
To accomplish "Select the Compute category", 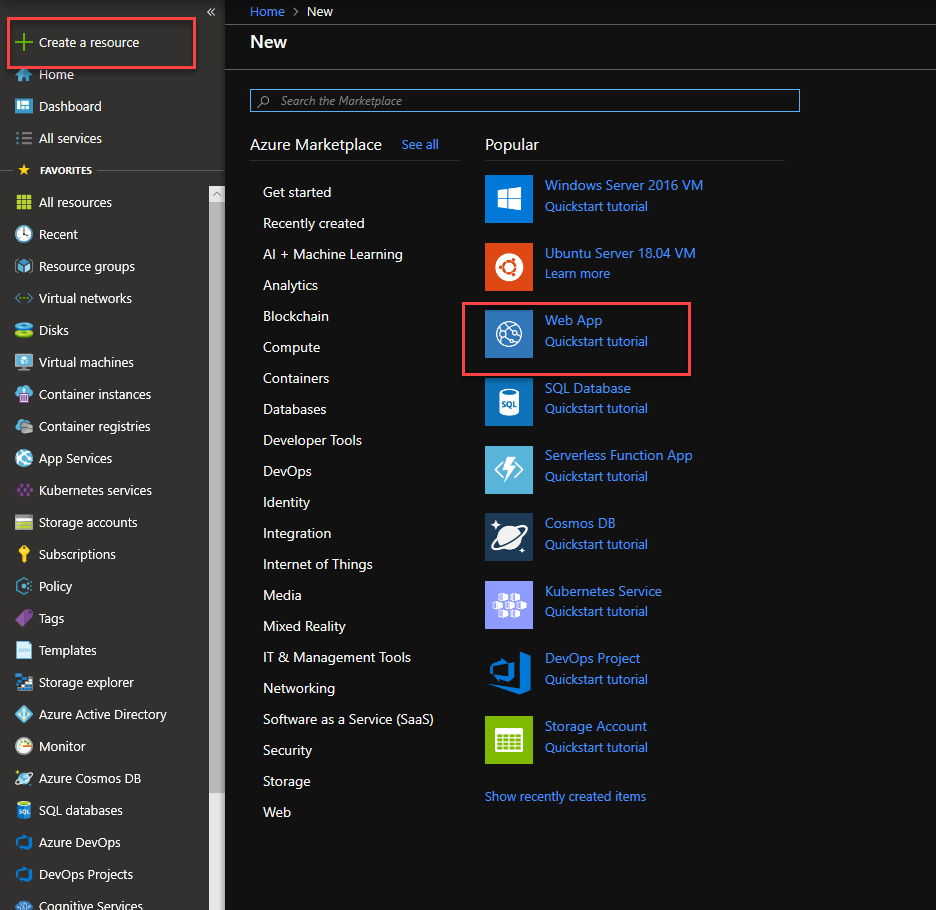I will click(x=291, y=348).
